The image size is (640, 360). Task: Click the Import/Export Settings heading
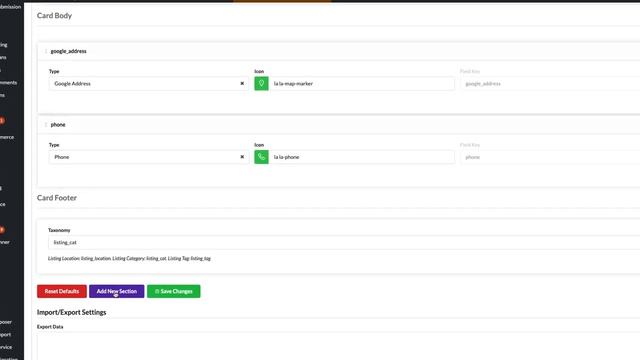pos(71,312)
